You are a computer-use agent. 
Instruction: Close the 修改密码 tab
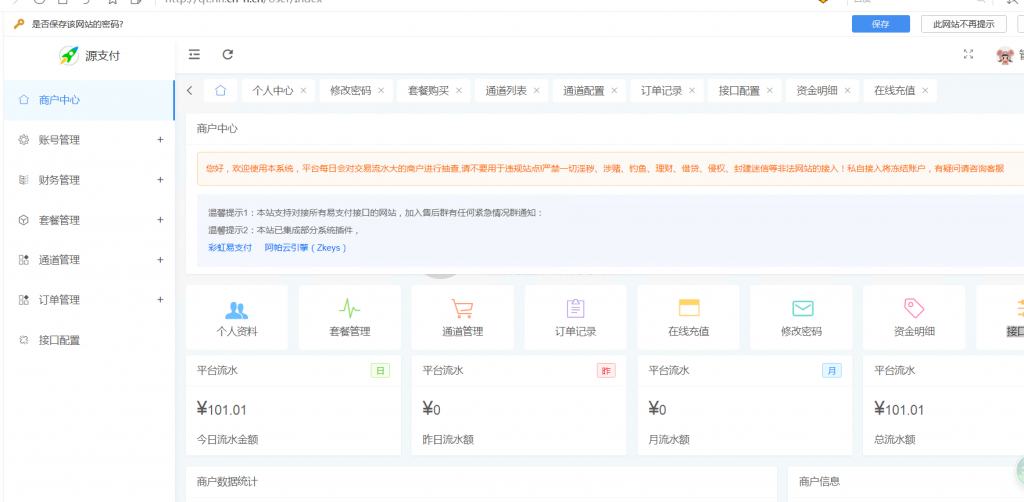pos(381,91)
